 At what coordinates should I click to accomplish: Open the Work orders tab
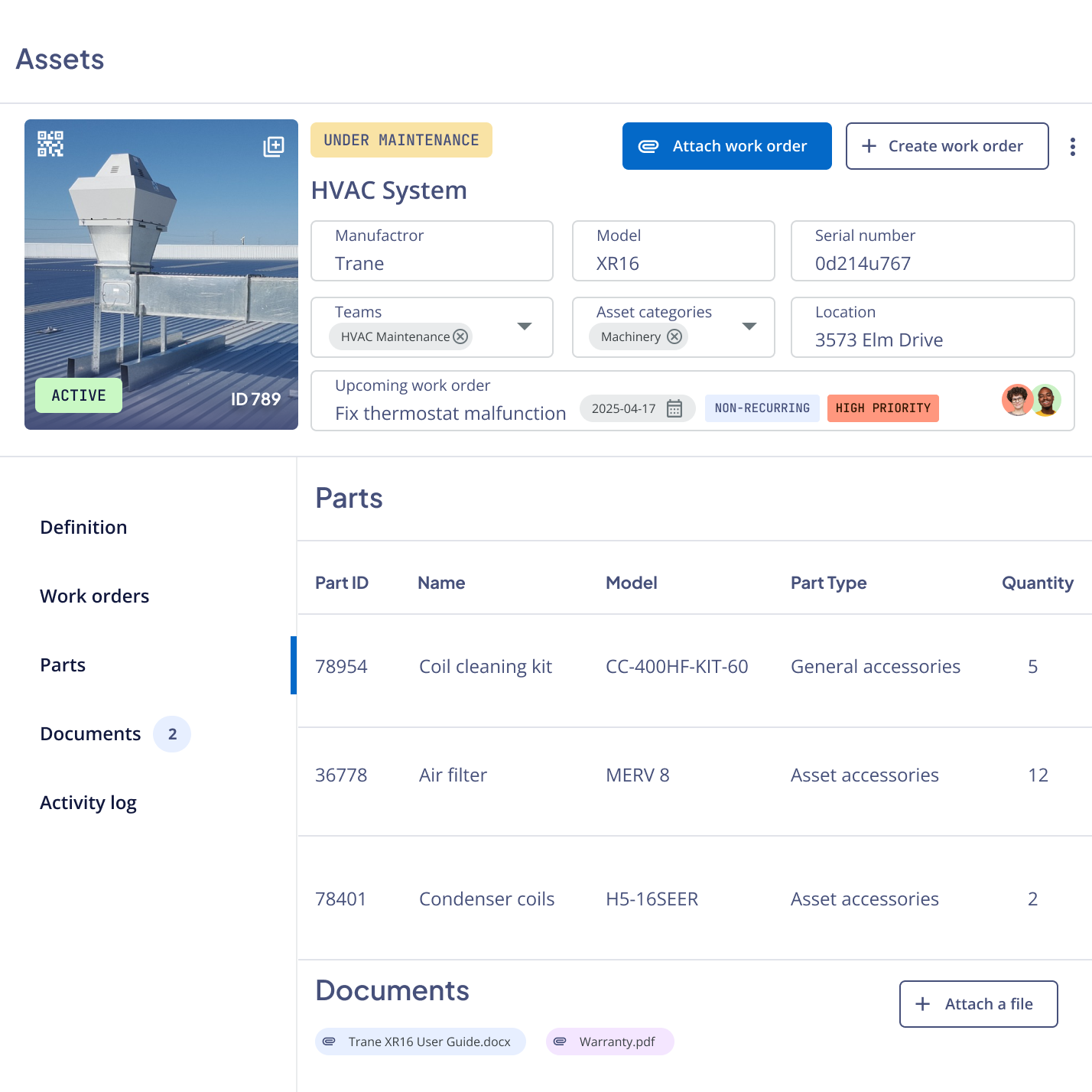pos(94,596)
